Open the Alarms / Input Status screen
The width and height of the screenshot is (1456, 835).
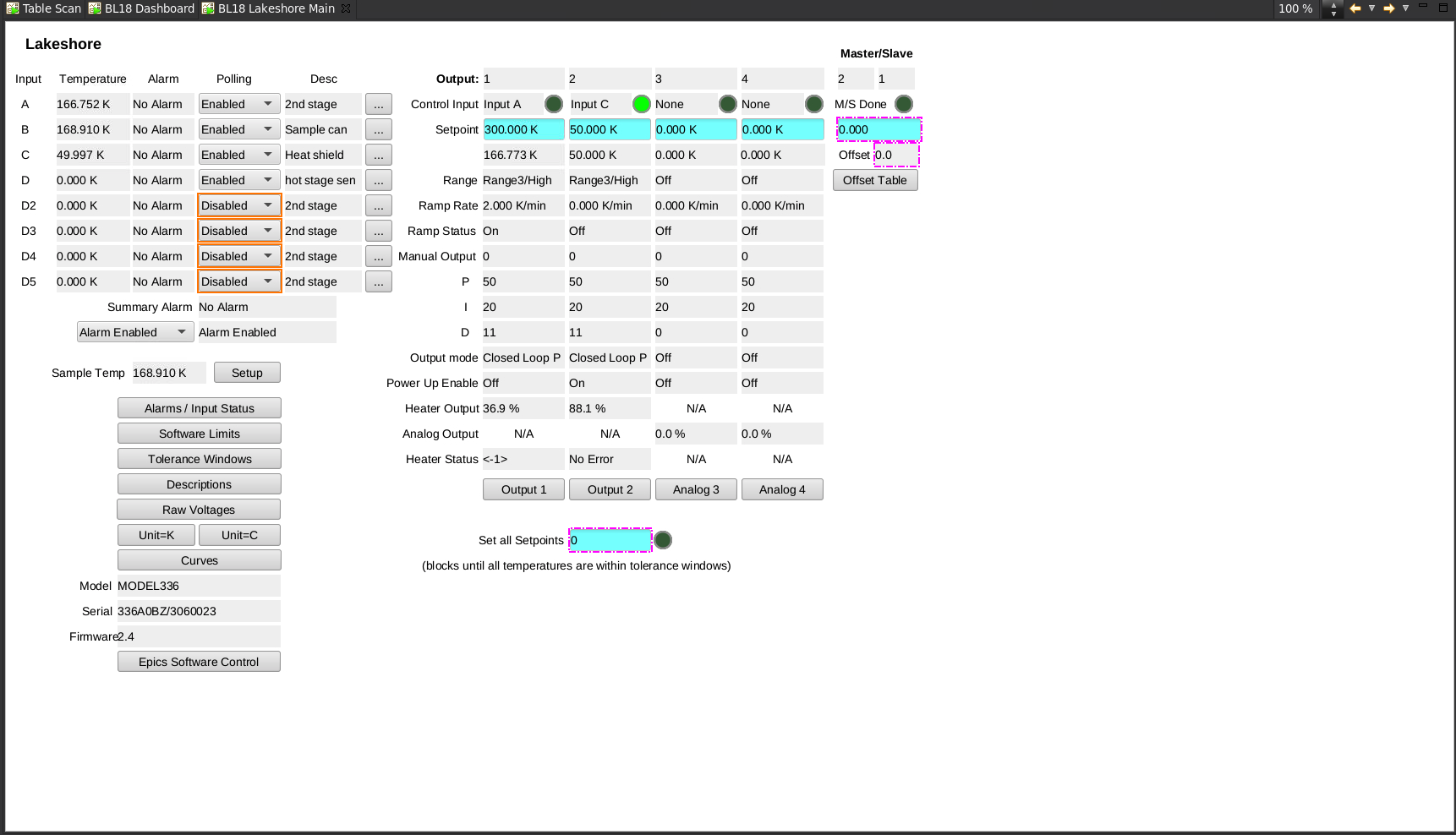tap(199, 408)
